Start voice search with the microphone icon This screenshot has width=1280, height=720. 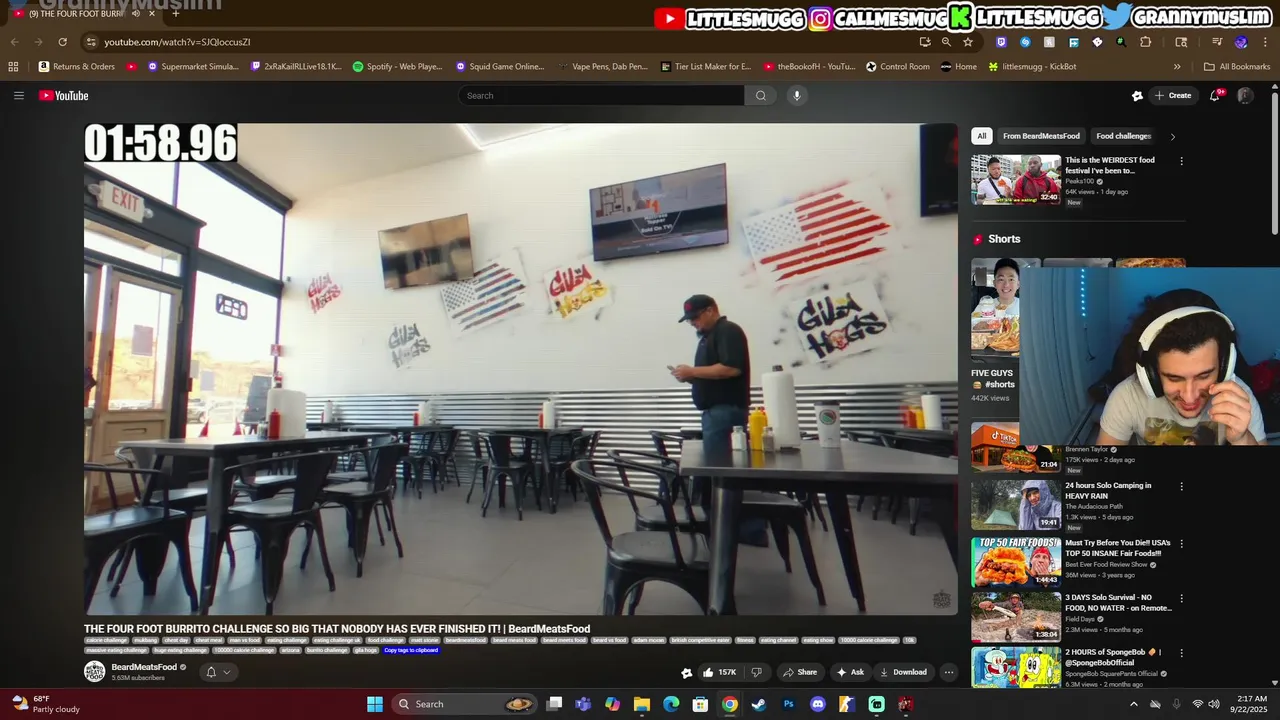(797, 95)
